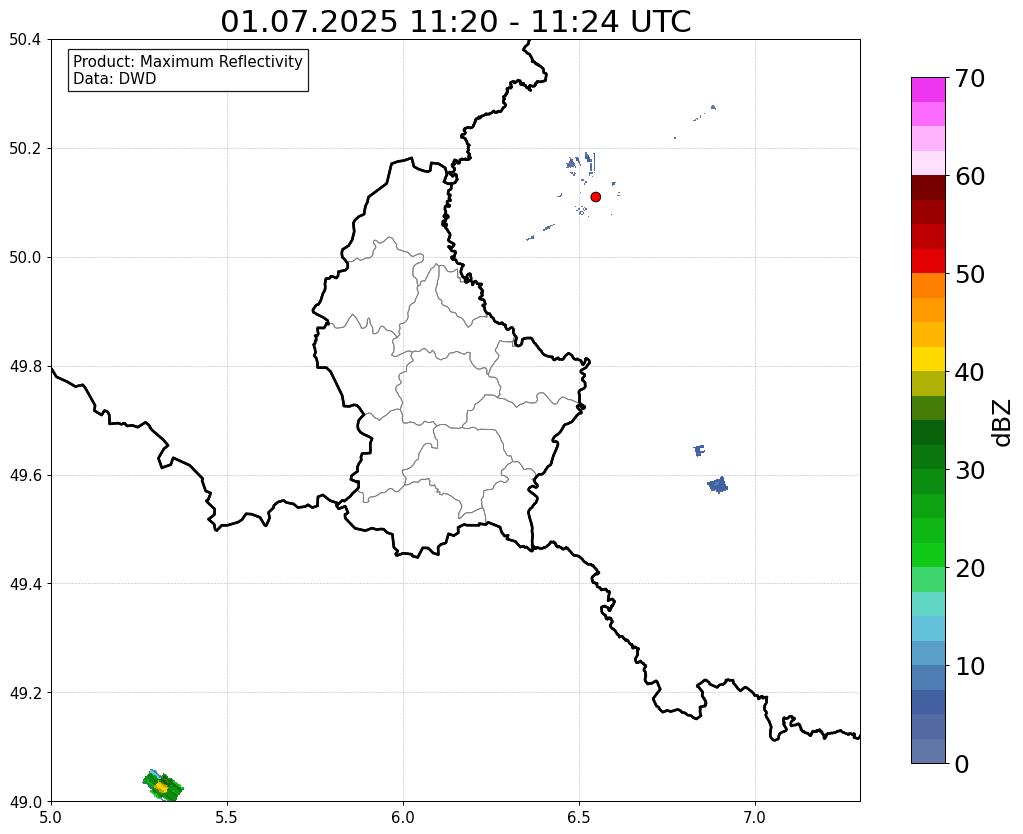Click the 'Product: Maximum Reflectivity' legend text
The height and width of the screenshot is (834, 1023).
[x=188, y=61]
